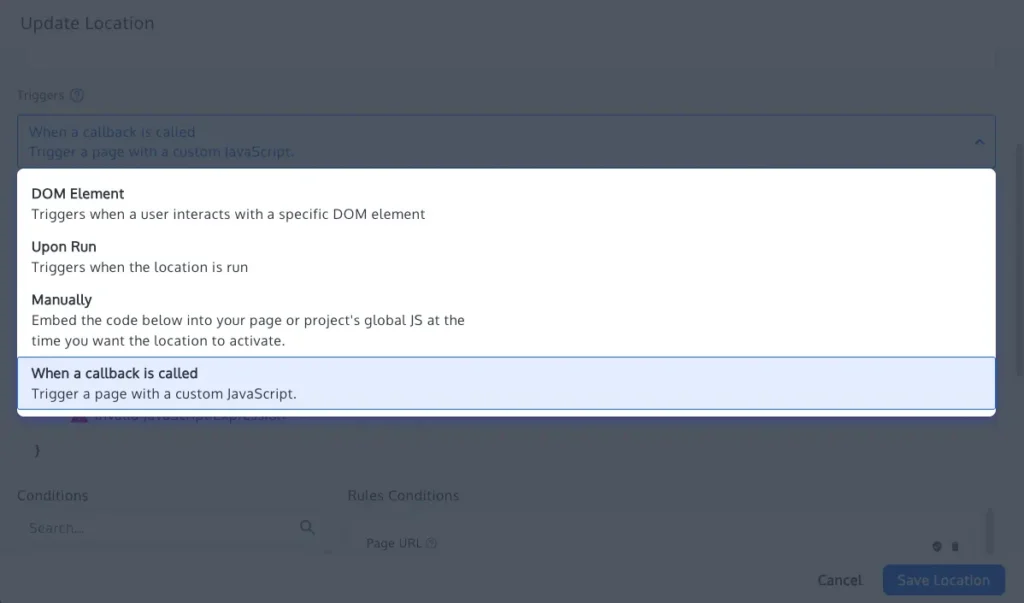Open the help icon beside Page URL

click(431, 543)
